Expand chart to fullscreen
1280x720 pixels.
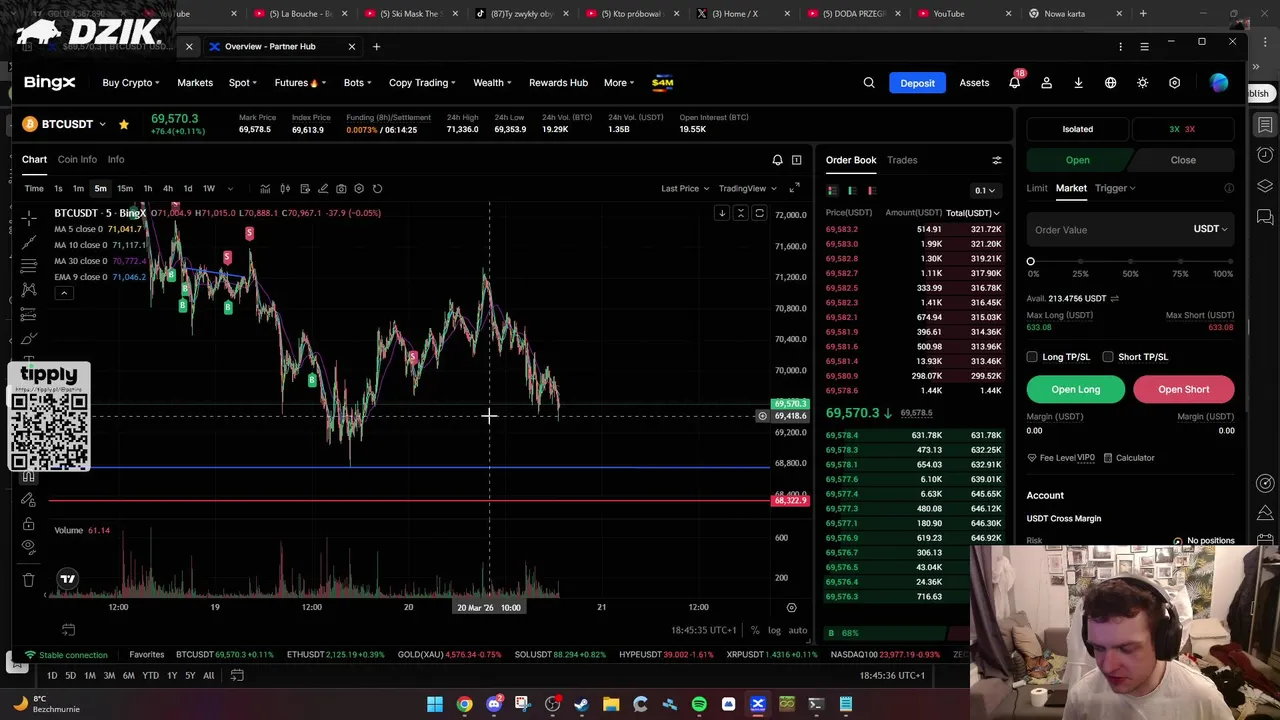(794, 188)
